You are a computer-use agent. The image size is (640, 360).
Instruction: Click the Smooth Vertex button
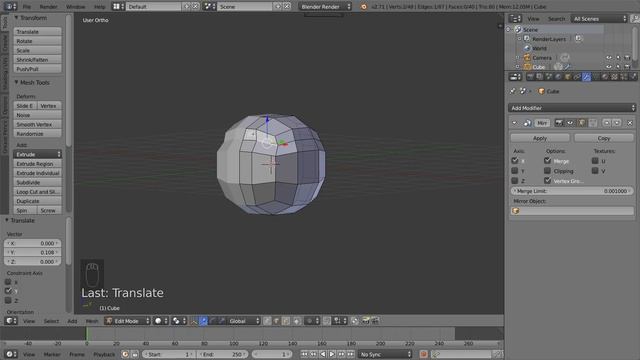(x=38, y=124)
